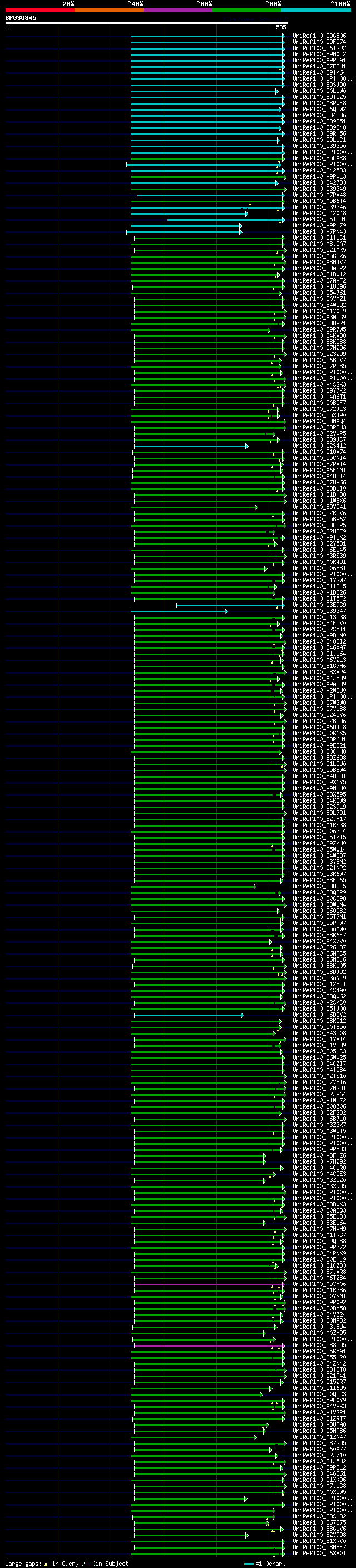The height and width of the screenshot is (1568, 356).
Task: Select the UniRef100_Q39351 label
Action: pos(319,121)
